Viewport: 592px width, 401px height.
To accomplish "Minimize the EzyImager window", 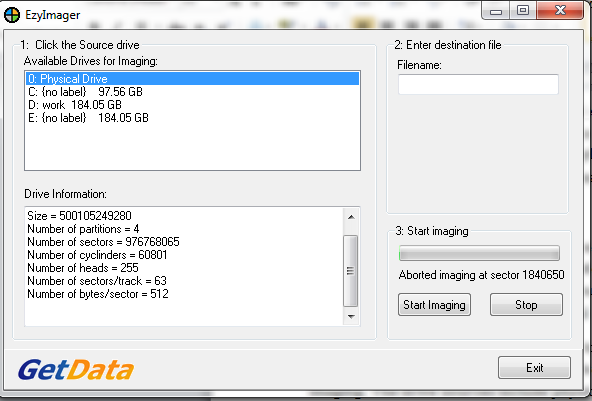I will 495,11.
